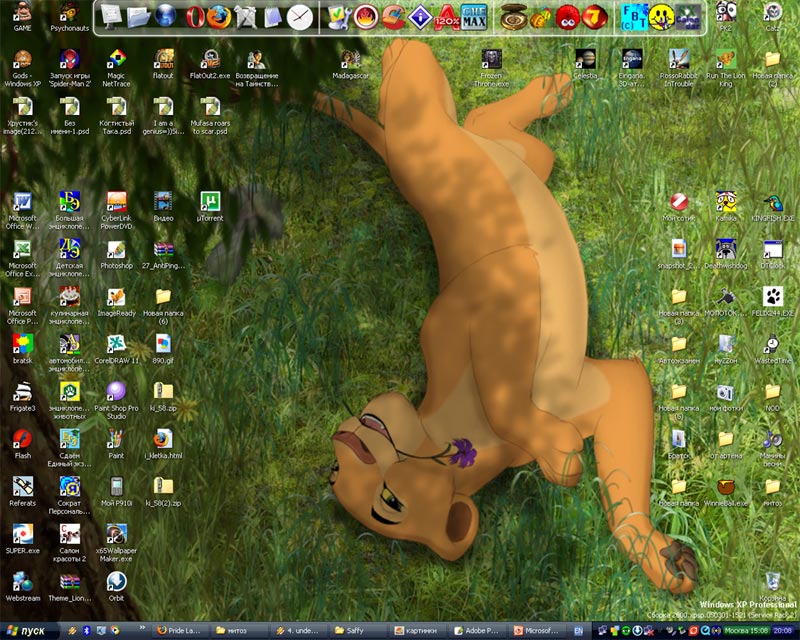The width and height of the screenshot is (800, 640).
Task: Open the Celestia desktop icon
Action: (585, 58)
